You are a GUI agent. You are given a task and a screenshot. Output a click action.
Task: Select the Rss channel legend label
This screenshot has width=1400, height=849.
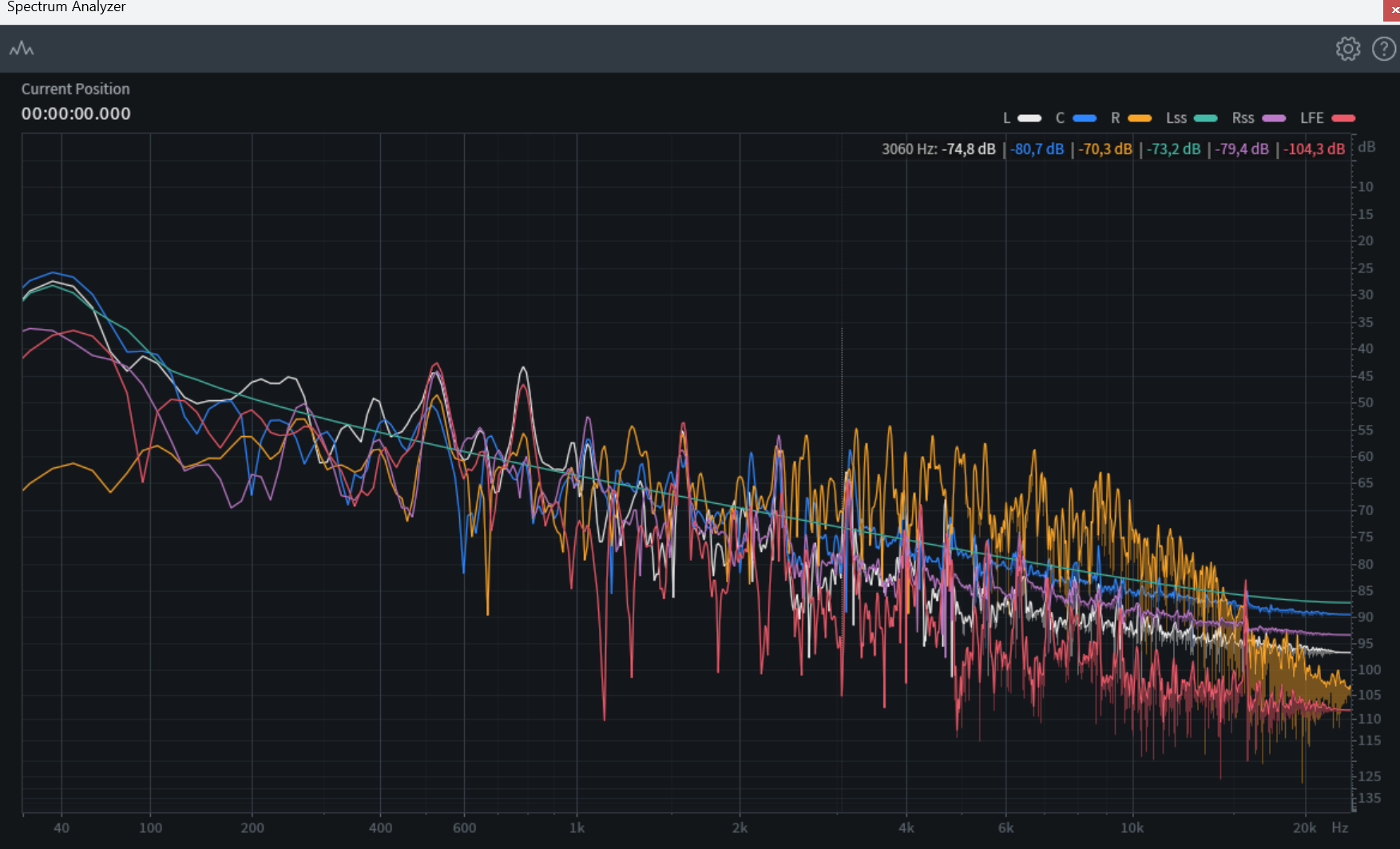coord(1243,118)
